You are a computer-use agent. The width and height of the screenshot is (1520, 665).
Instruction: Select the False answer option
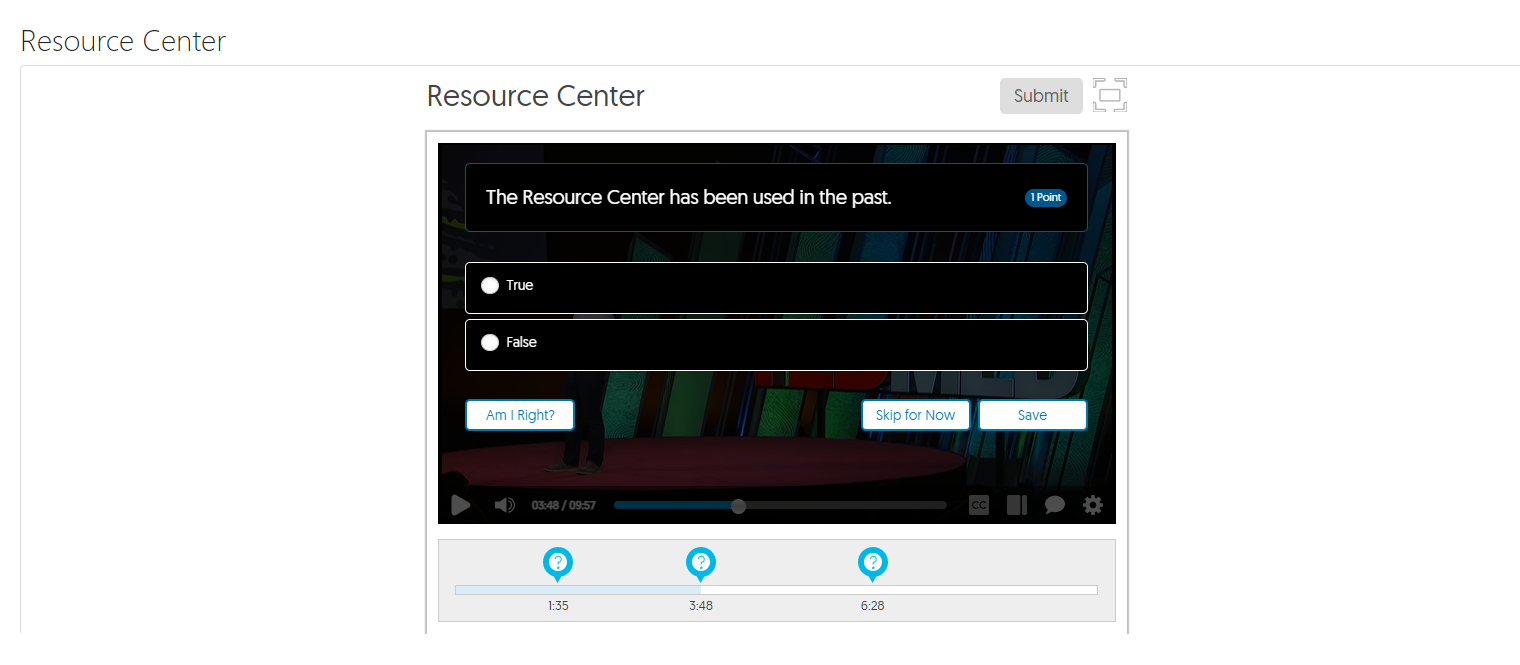[x=776, y=344]
